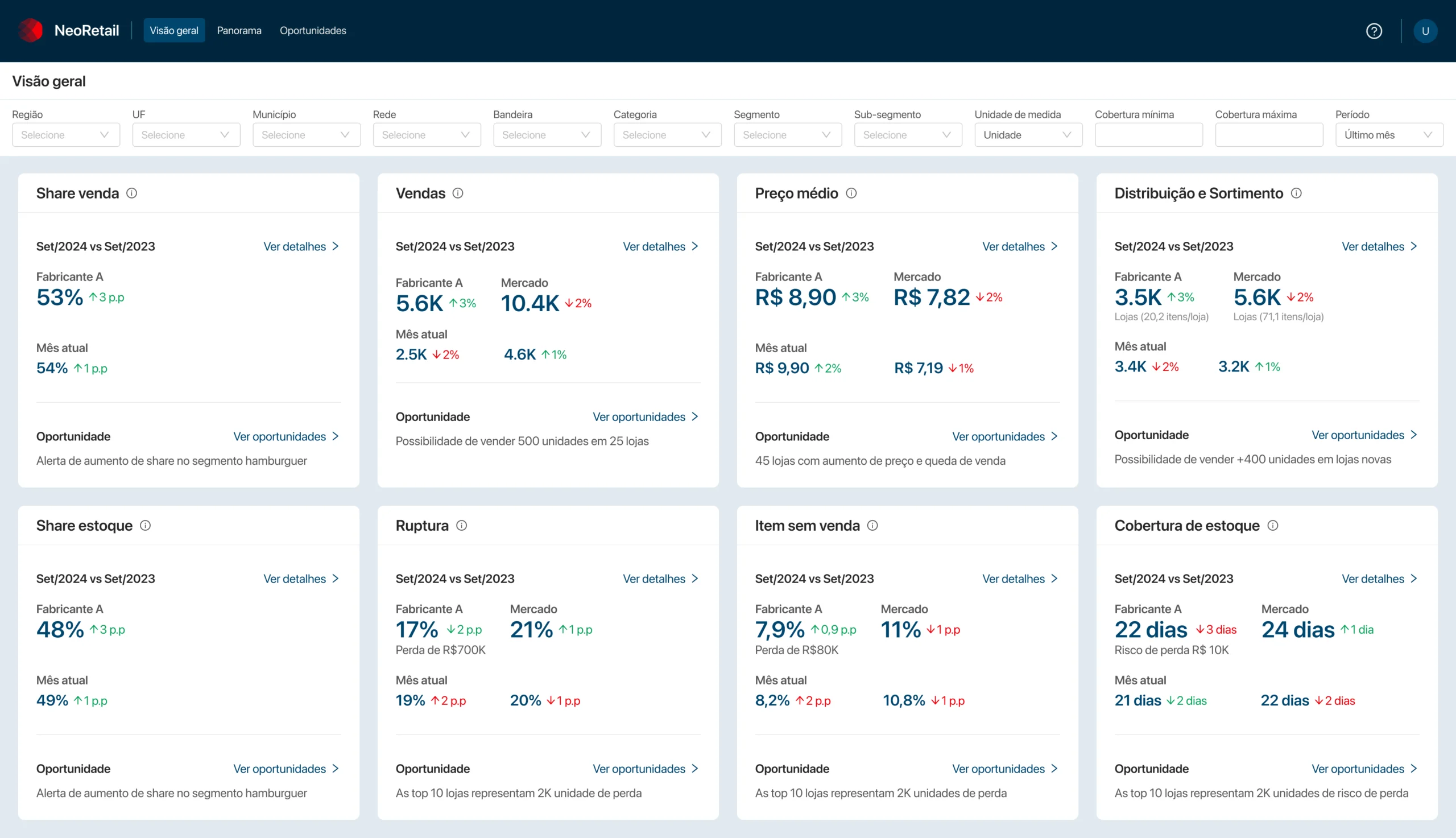The height and width of the screenshot is (838, 1456).
Task: Click the 48% Share estoque value
Action: [x=60, y=630]
